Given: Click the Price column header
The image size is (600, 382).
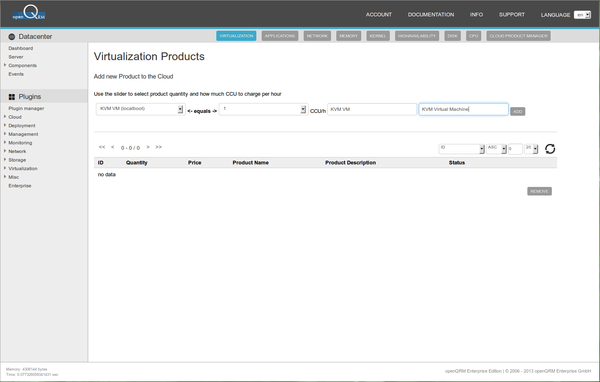Looking at the screenshot, I should tap(194, 163).
